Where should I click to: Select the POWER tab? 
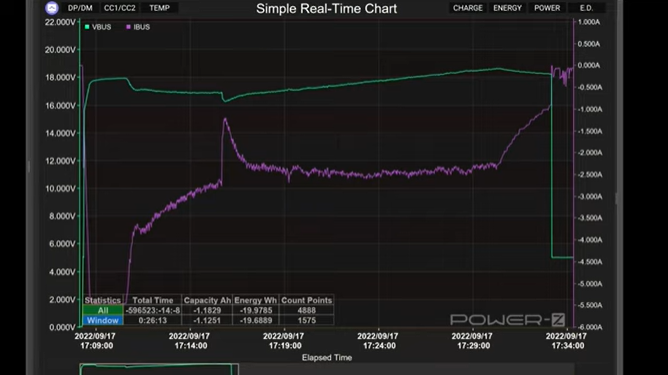(x=547, y=8)
